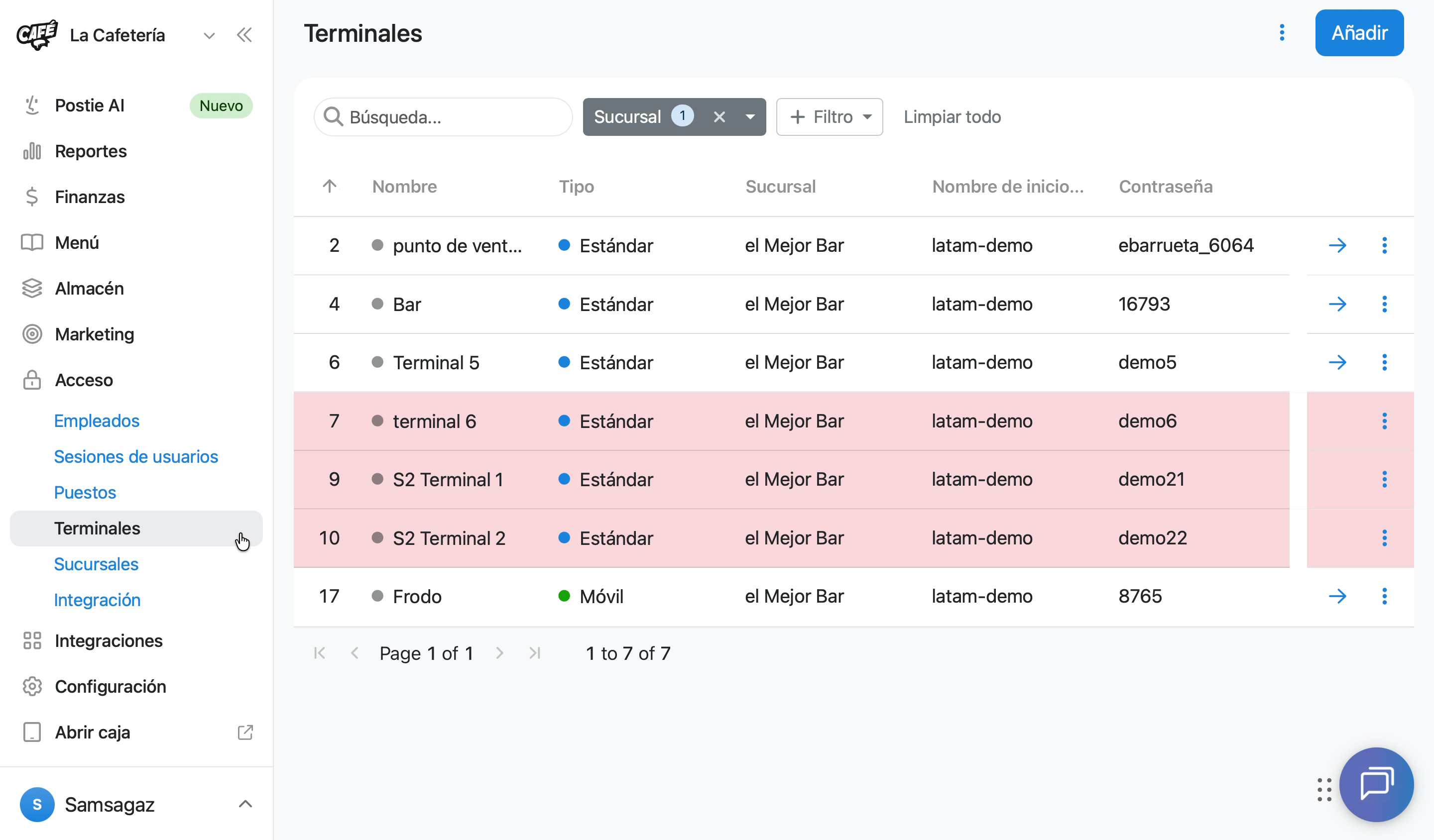Expand the Samsagaz user menu

(x=245, y=804)
